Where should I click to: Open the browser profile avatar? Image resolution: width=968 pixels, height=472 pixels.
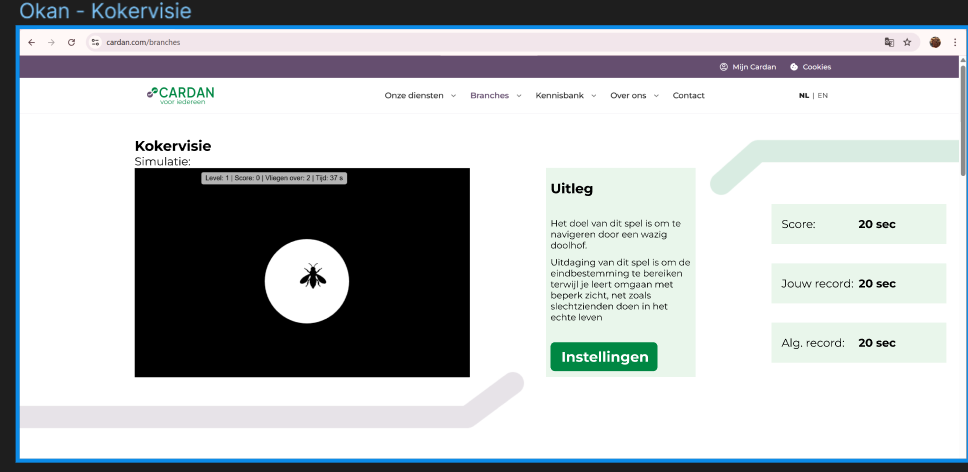tap(935, 42)
